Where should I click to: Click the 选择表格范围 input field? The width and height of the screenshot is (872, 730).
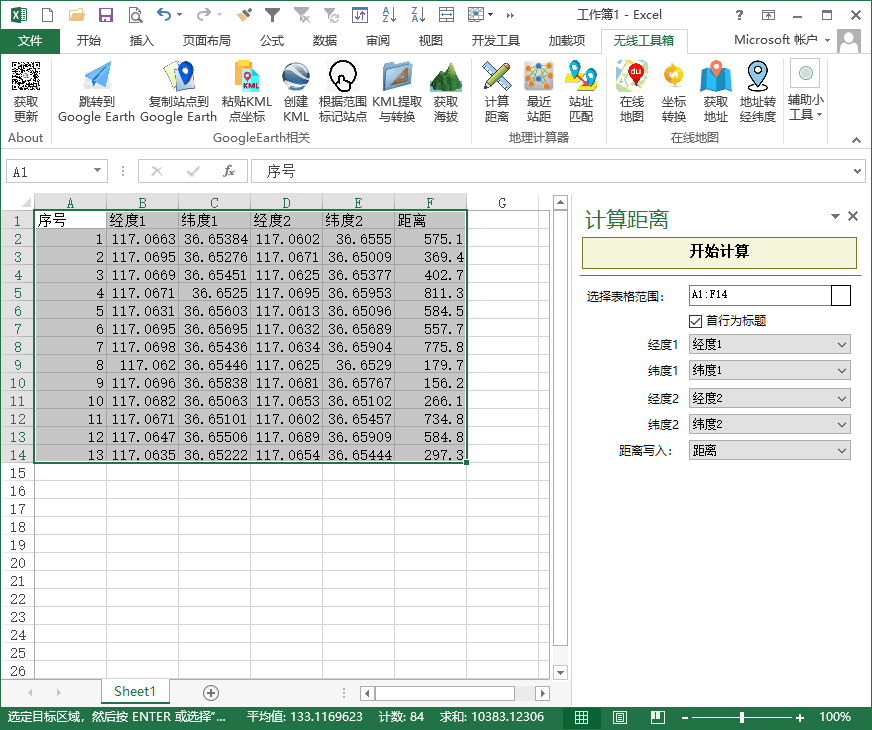pyautogui.click(x=760, y=295)
